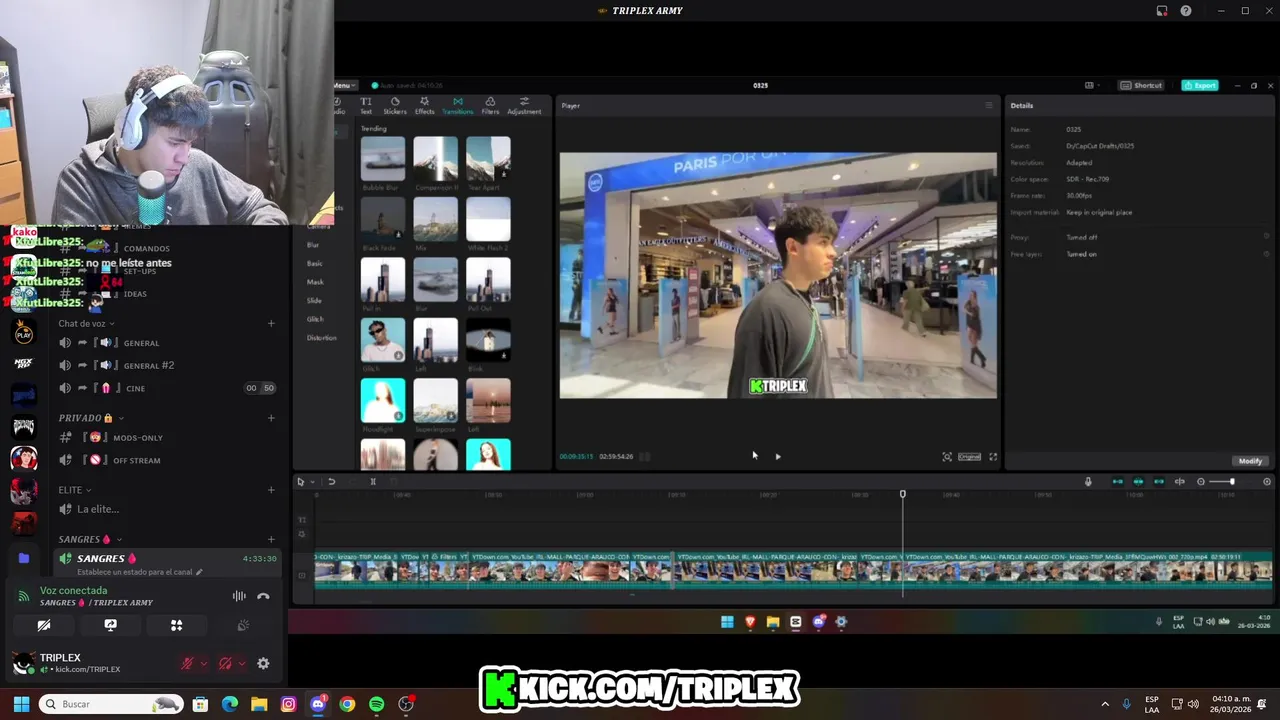Open the Stickers tab in CapCut
1280x720 pixels.
coord(394,105)
